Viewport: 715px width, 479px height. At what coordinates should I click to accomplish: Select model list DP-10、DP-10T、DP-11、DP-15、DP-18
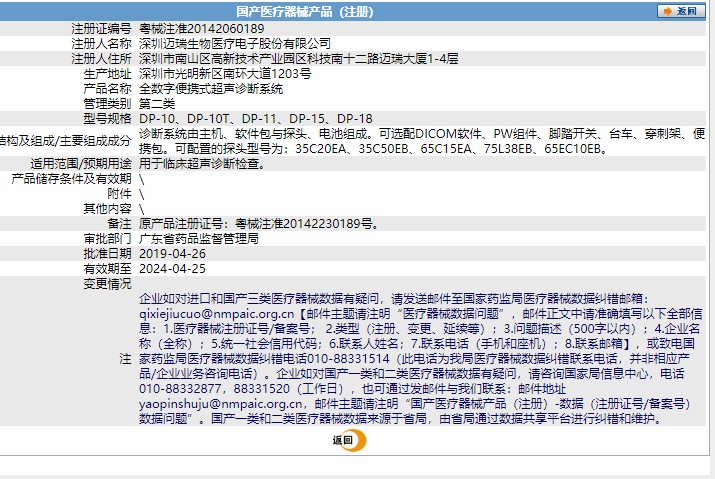click(x=256, y=119)
